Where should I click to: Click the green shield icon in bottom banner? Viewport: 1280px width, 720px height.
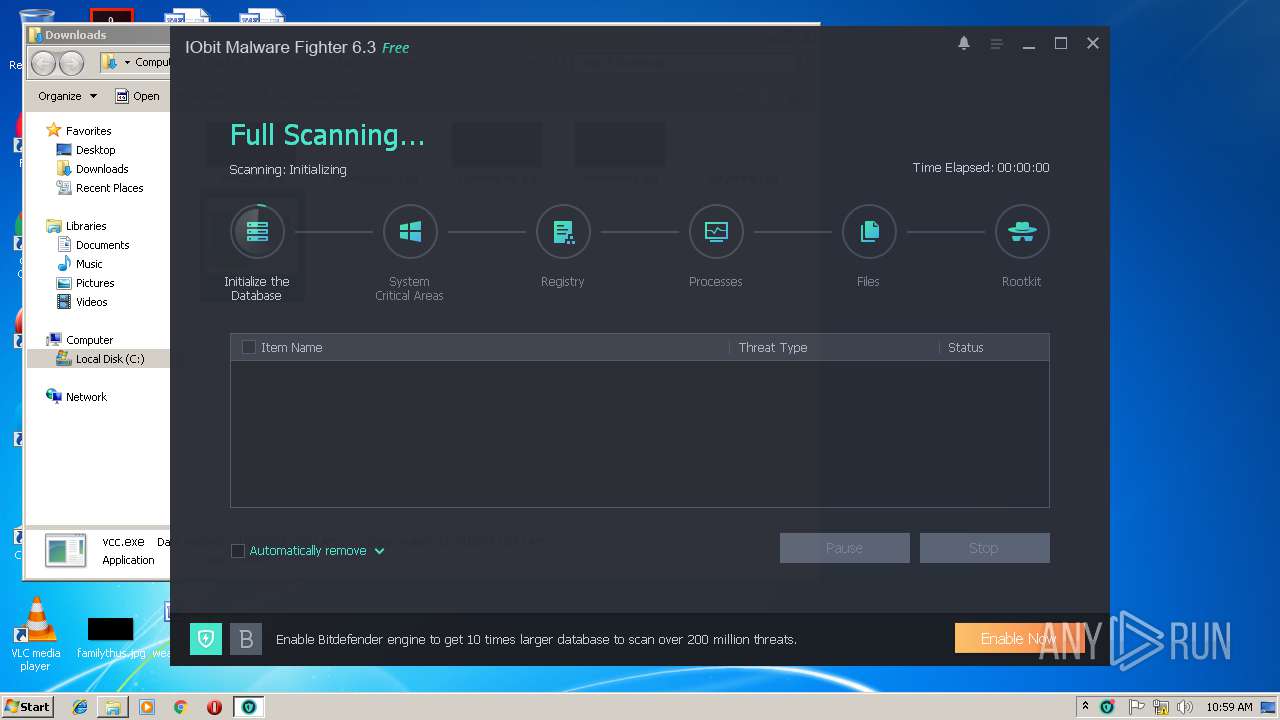pos(206,639)
